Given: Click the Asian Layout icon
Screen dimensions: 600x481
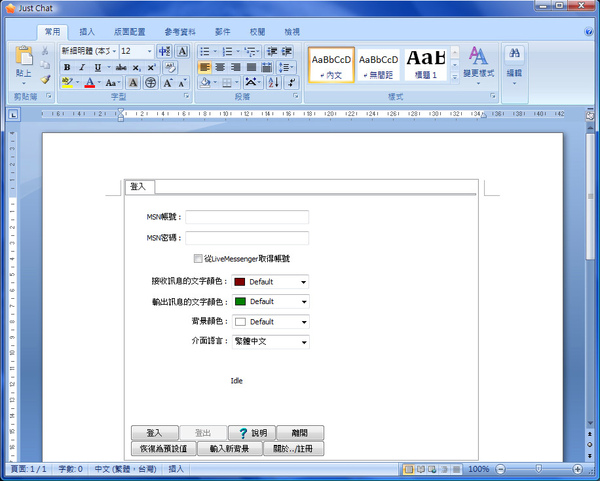Looking at the screenshot, I should click(251, 82).
